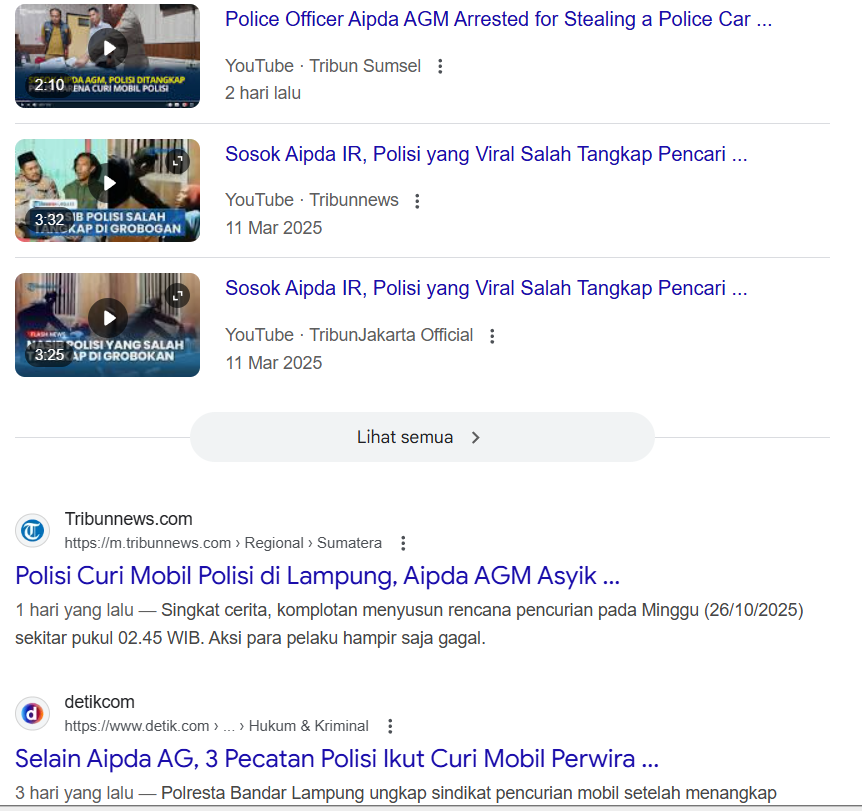The height and width of the screenshot is (811, 862).
Task: Click the '2 hari lalu' date text
Action: [x=263, y=93]
